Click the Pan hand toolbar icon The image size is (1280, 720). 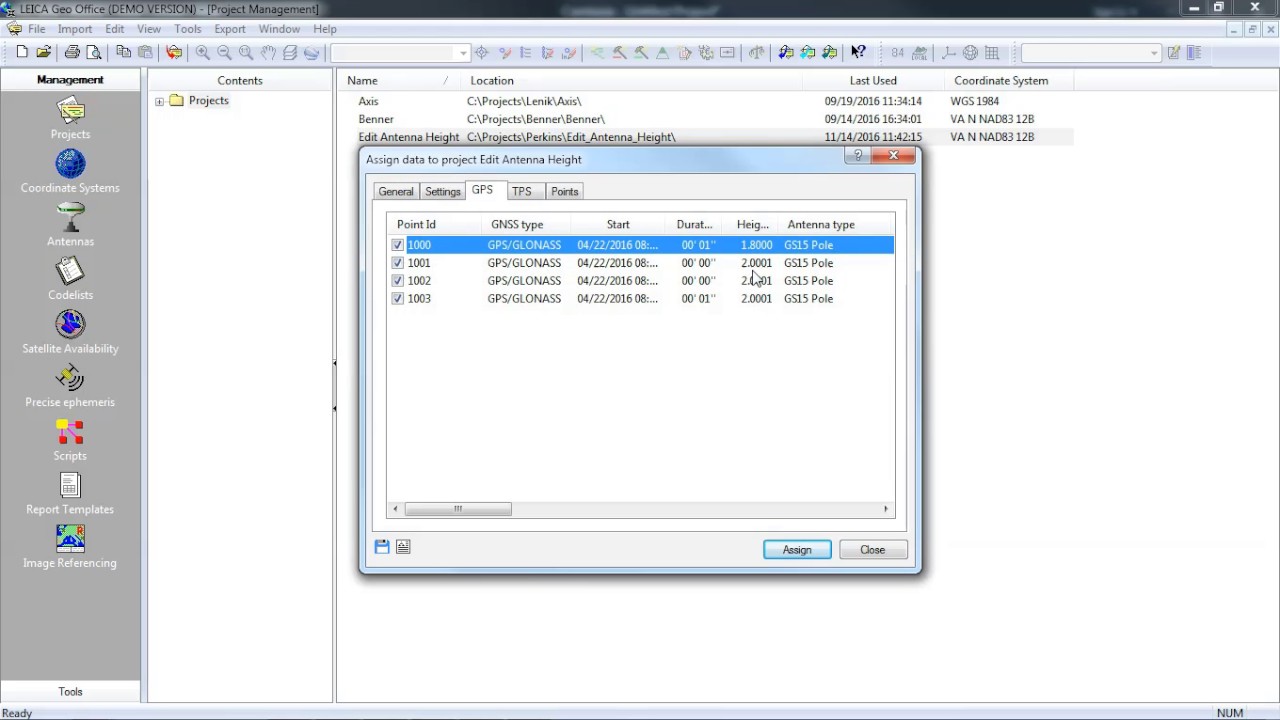[268, 53]
